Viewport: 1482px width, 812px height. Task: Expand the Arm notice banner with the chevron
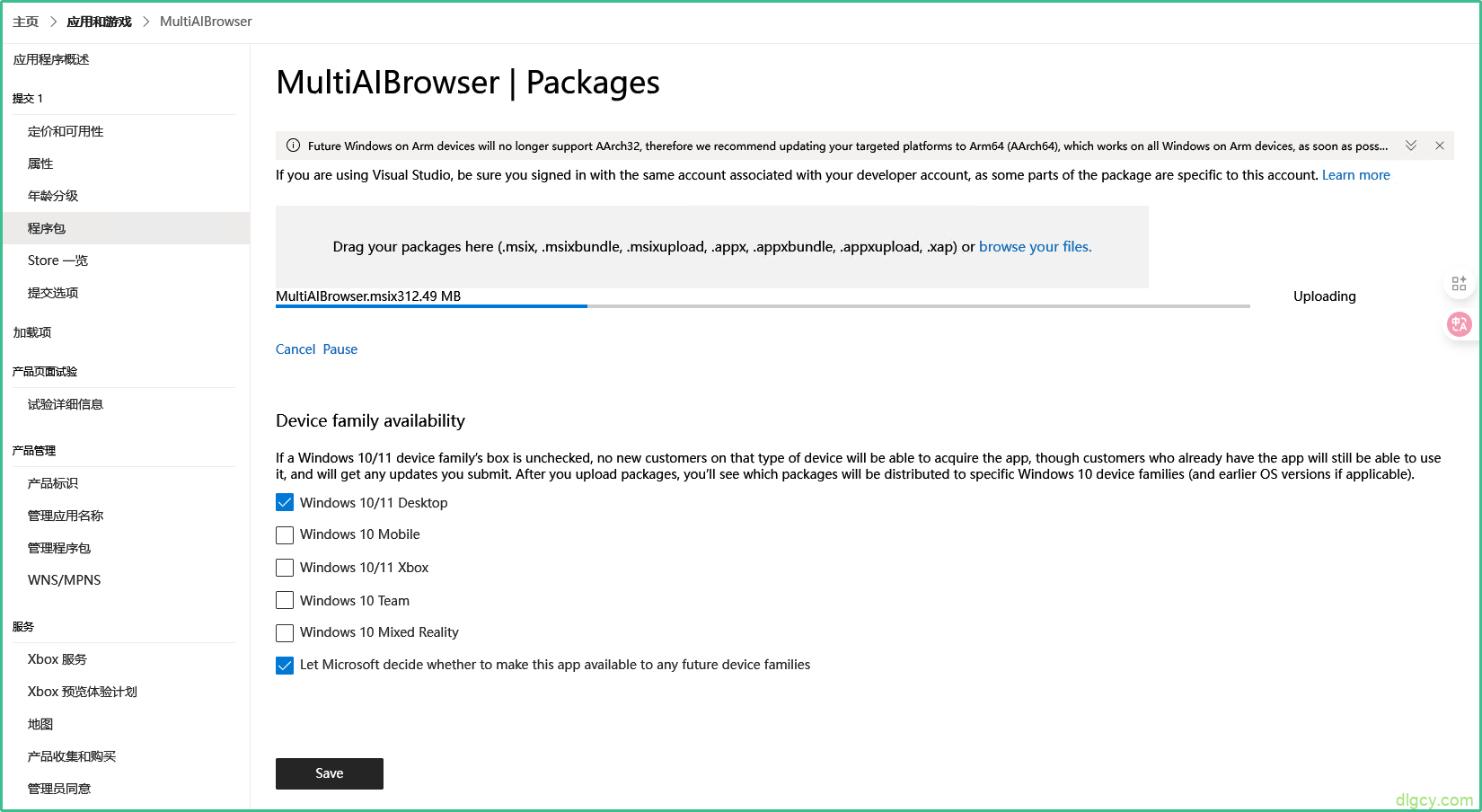click(1411, 146)
